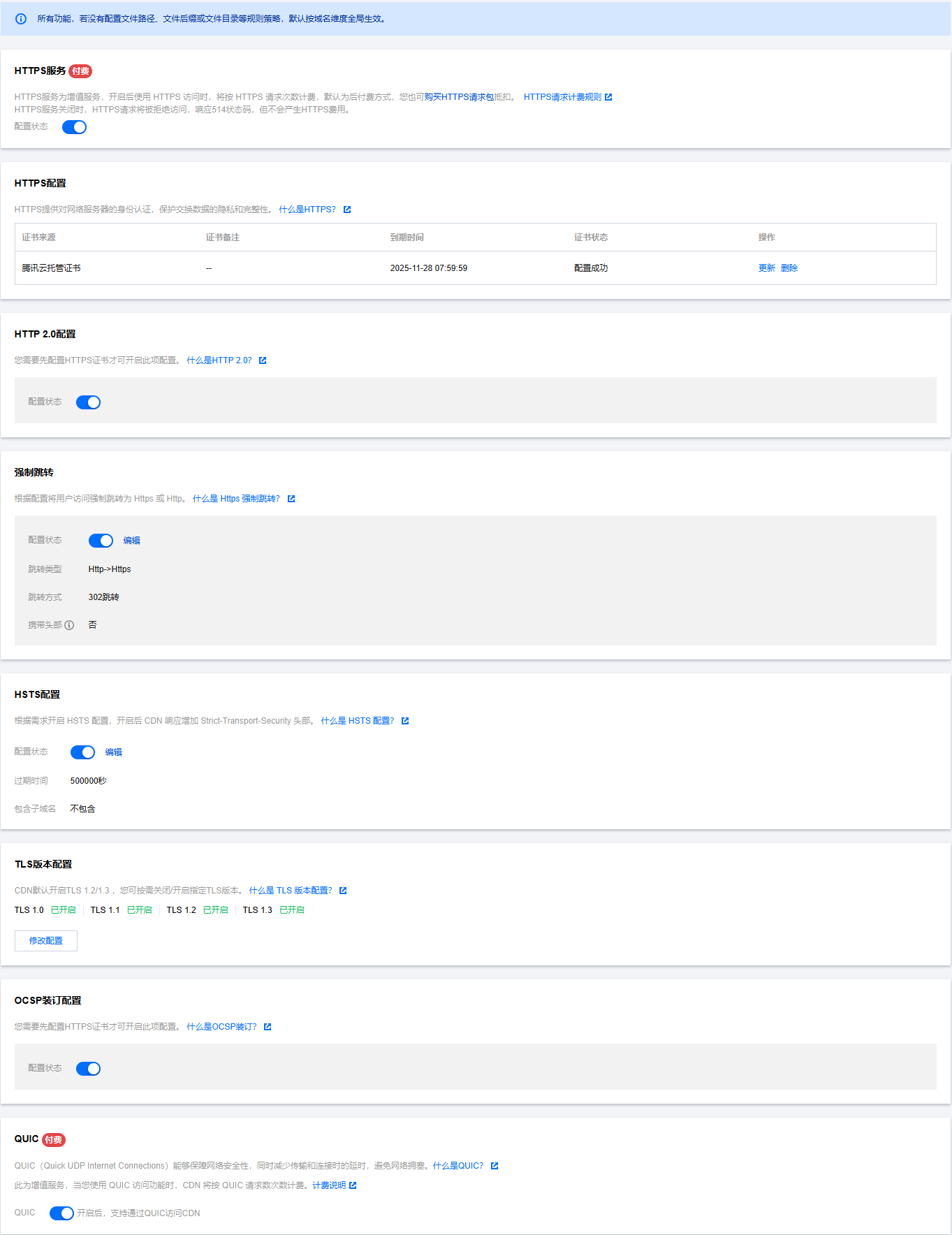The height and width of the screenshot is (1235, 952).
Task: Open the HTTPS请求计费规则 link
Action: point(562,97)
